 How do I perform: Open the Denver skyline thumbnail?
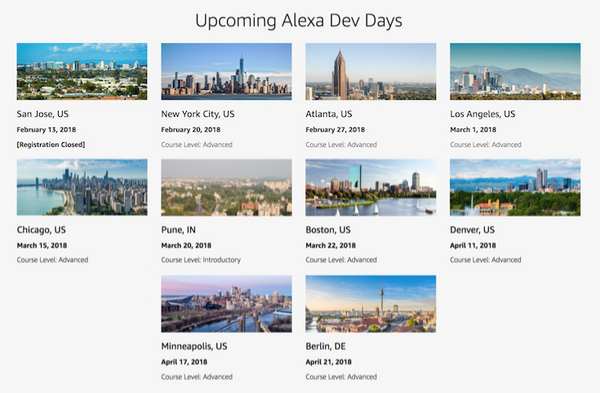point(515,188)
